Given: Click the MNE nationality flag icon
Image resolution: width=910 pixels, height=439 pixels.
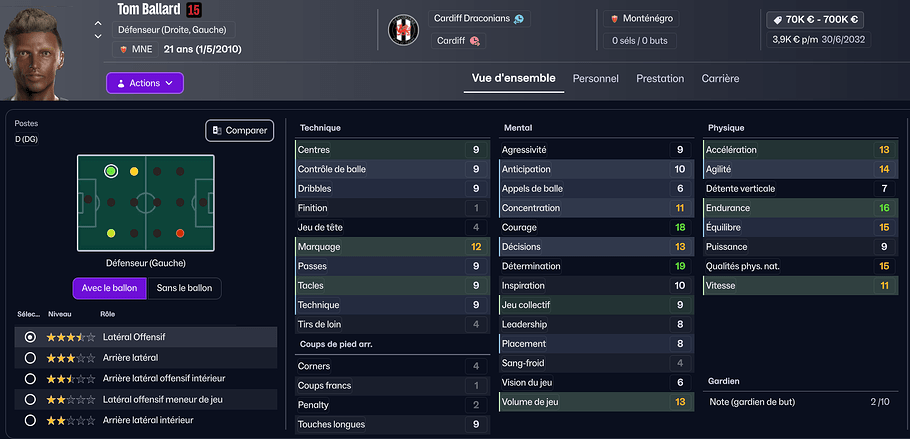Looking at the screenshot, I should click(124, 48).
